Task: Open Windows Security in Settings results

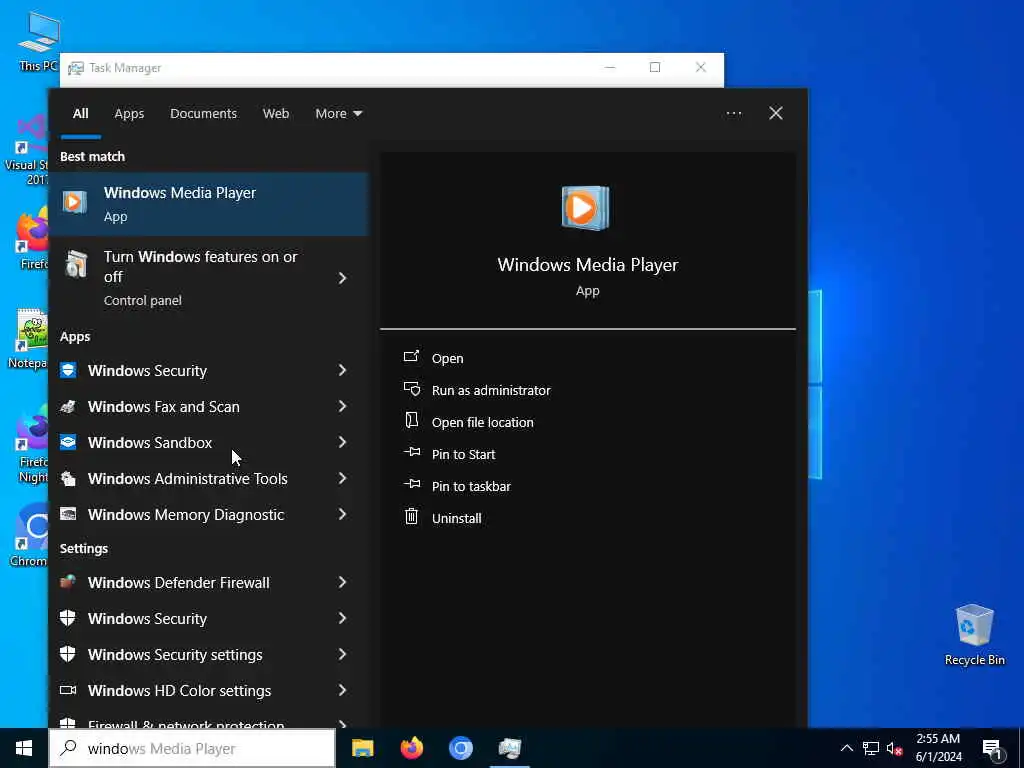Action: [x=208, y=618]
